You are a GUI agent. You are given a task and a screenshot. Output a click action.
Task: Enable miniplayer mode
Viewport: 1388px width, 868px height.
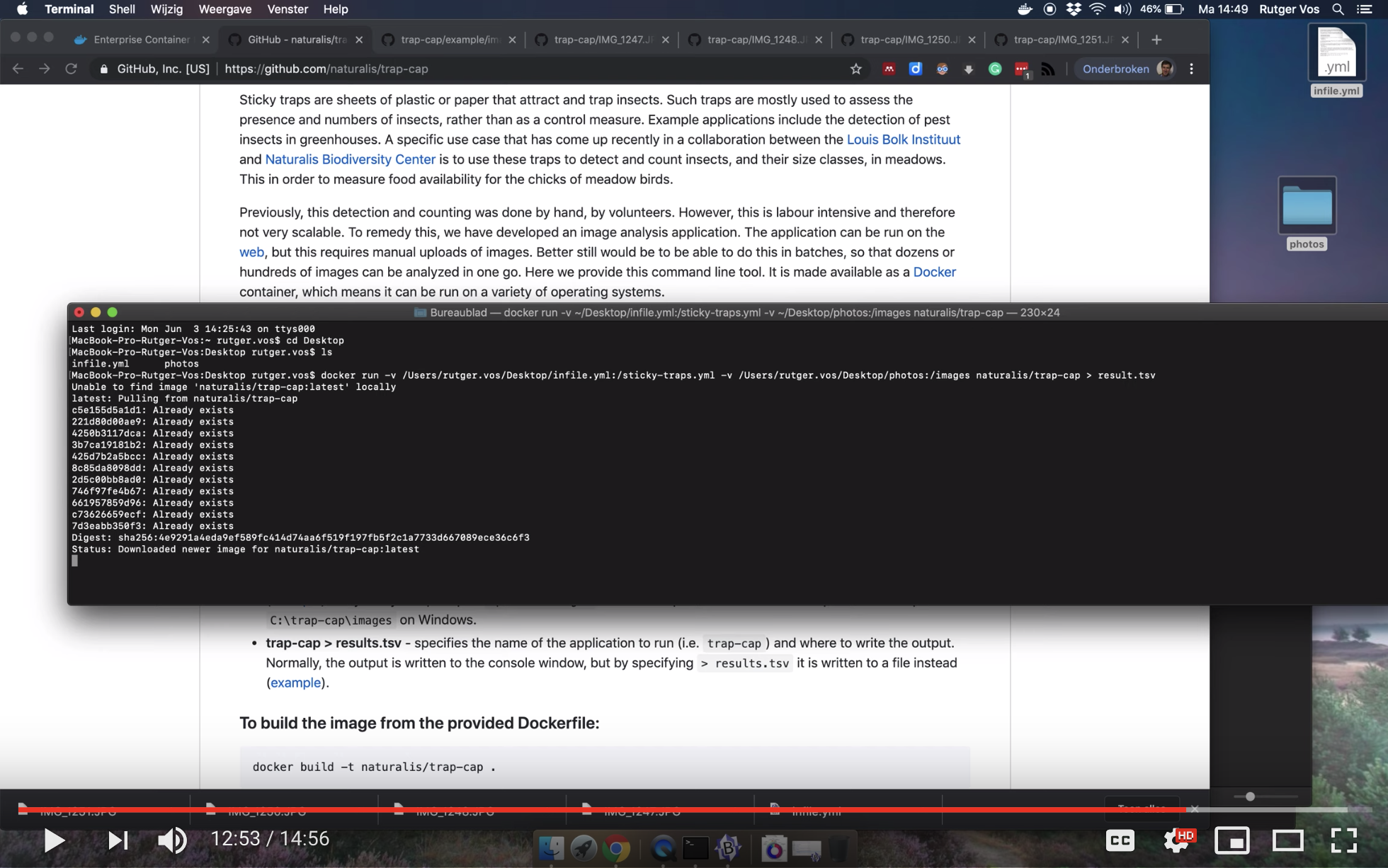[1232, 840]
